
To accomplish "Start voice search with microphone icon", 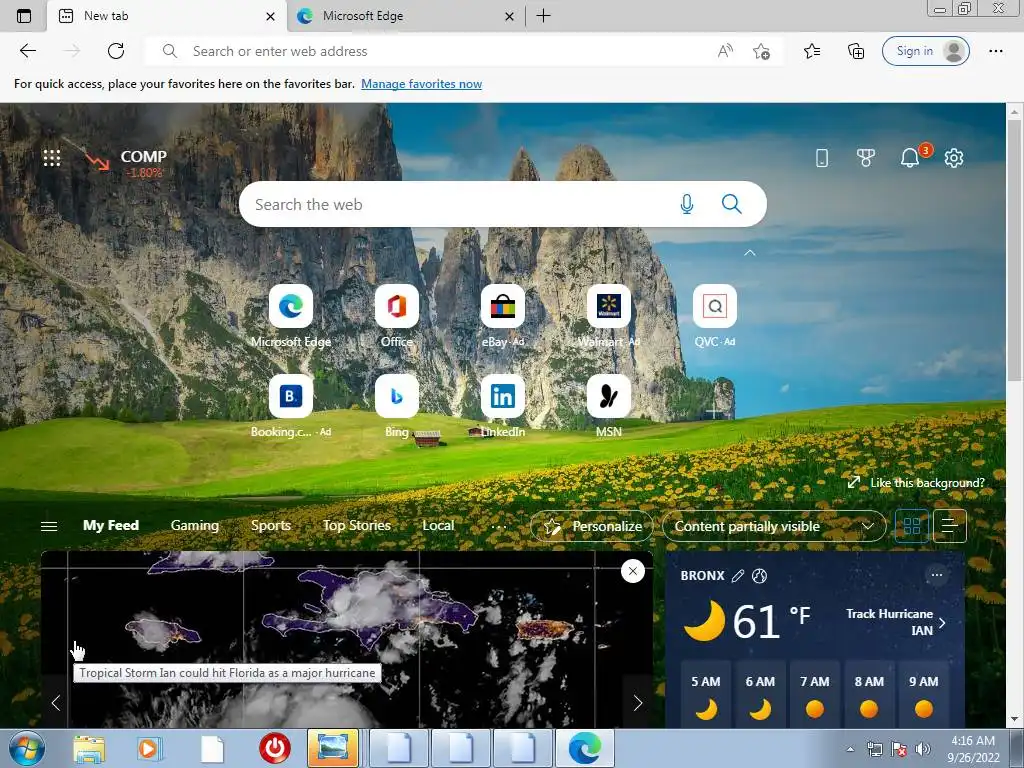I will coord(686,204).
